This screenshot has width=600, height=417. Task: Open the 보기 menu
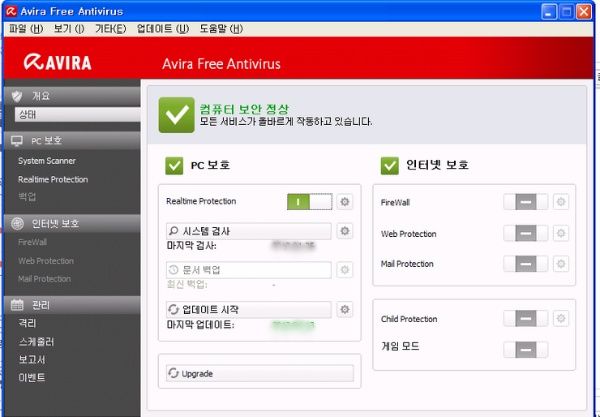point(69,29)
